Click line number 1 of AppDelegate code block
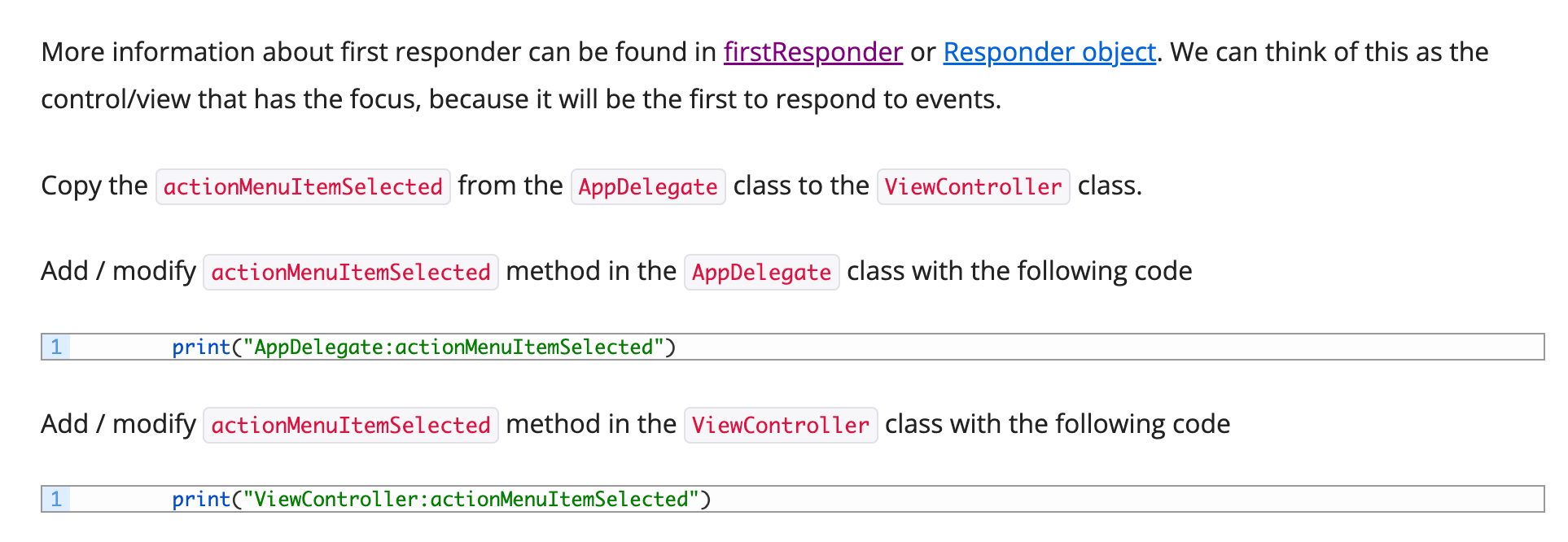 pyautogui.click(x=56, y=347)
